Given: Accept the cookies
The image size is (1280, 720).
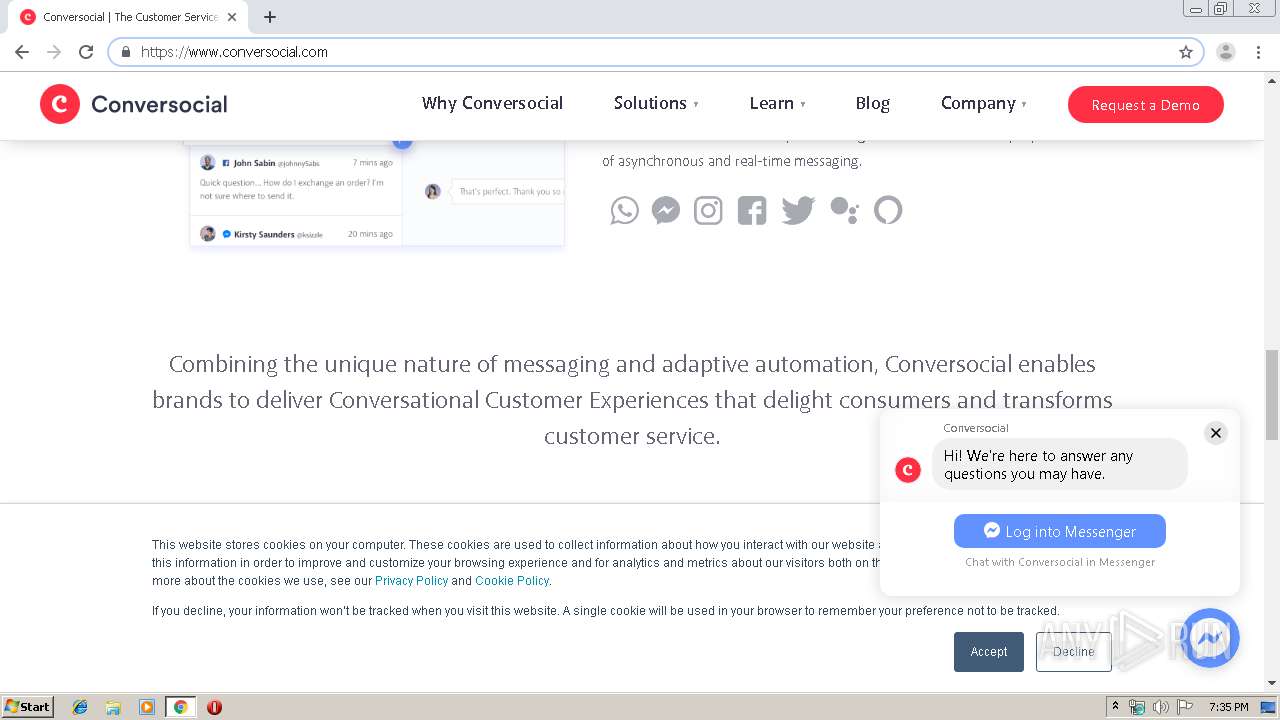Looking at the screenshot, I should coord(989,652).
